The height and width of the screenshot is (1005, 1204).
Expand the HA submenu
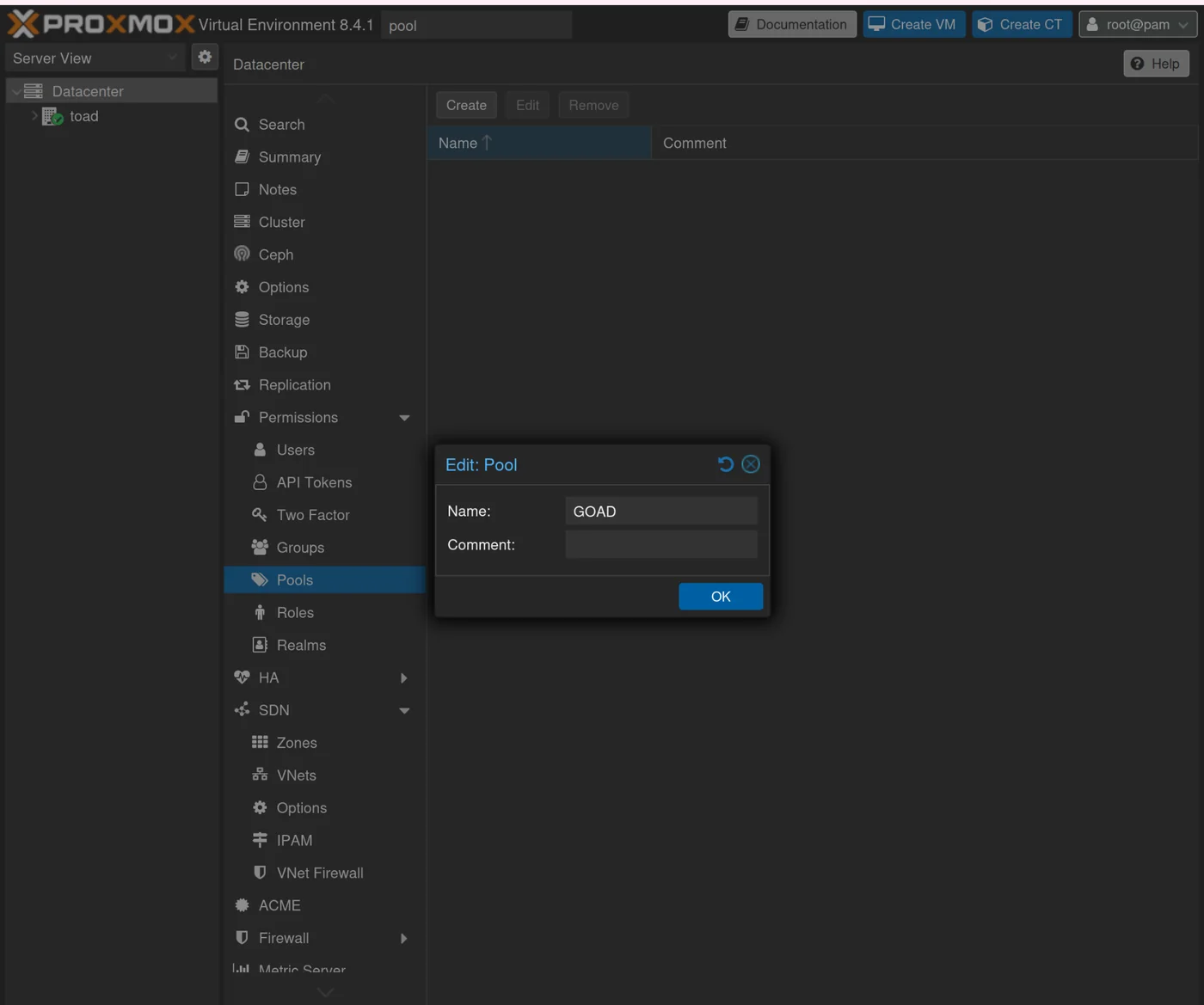click(x=404, y=678)
